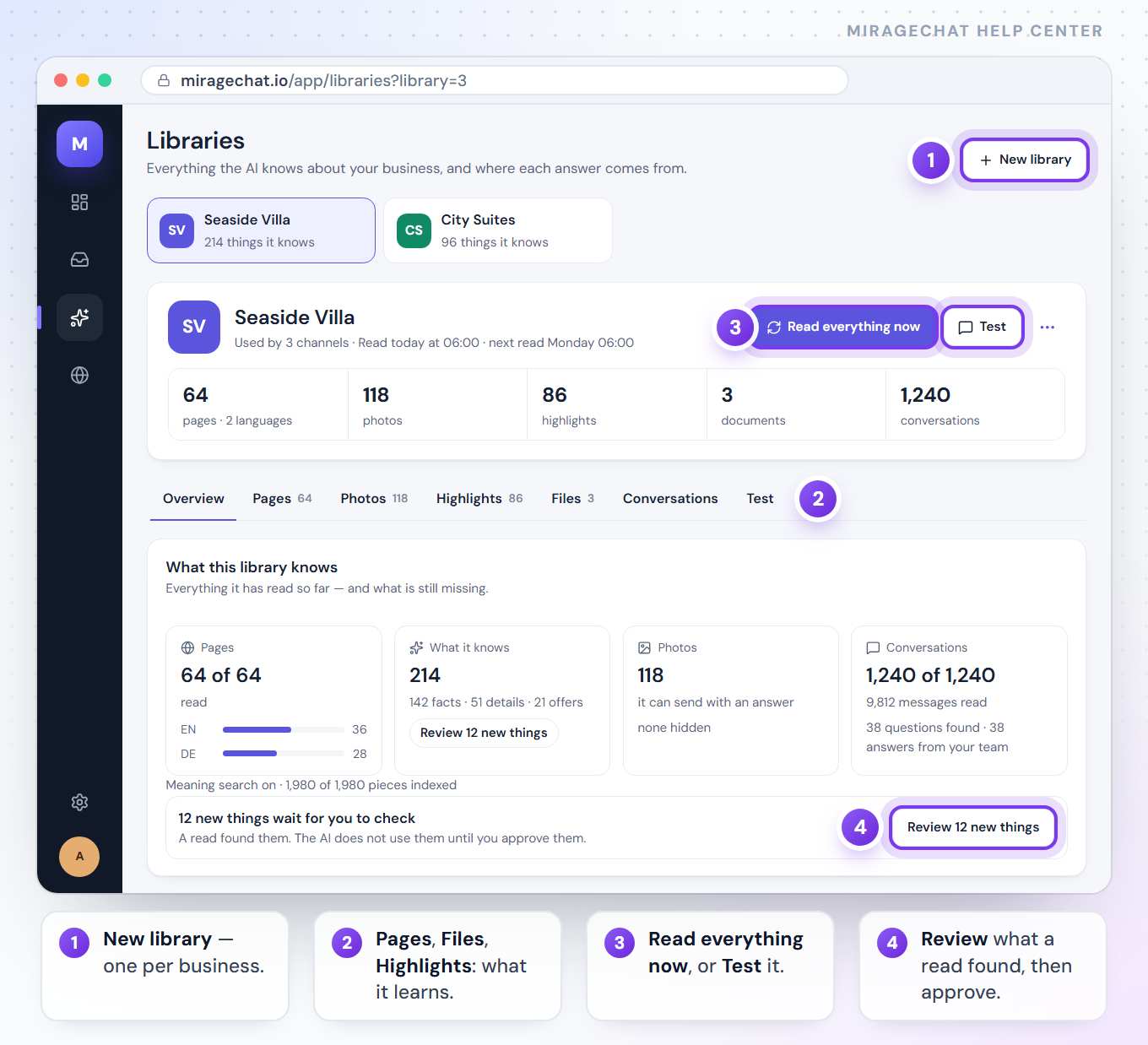
Task: Click 'Meaning search on' indexed status text
Action: click(311, 785)
